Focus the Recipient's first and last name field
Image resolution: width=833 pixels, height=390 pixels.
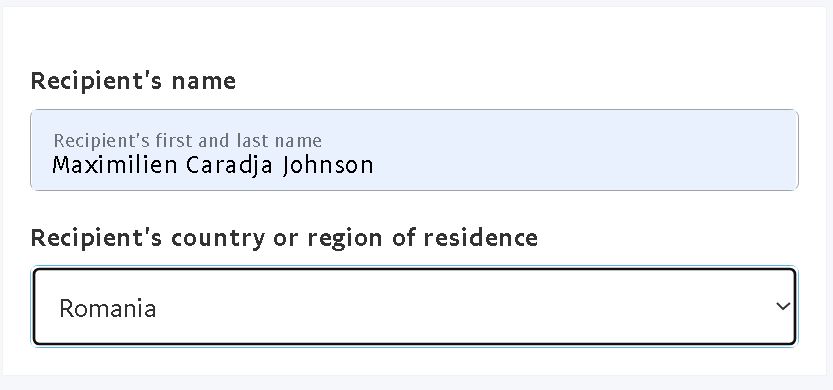[x=414, y=150]
